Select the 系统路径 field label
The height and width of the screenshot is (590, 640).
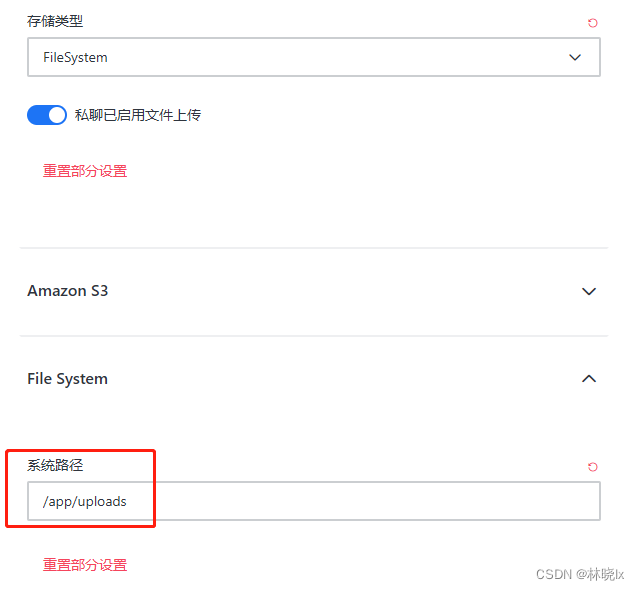point(56,465)
